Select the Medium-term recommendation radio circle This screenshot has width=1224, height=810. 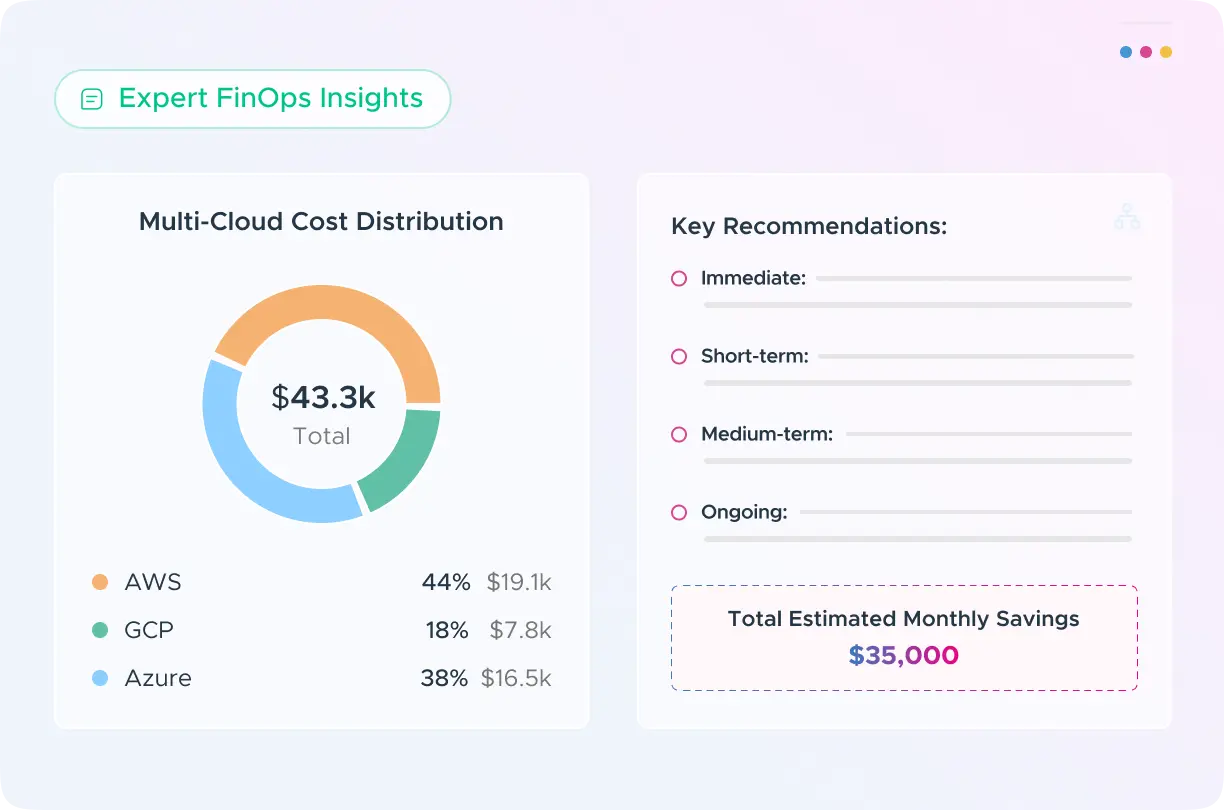coord(679,435)
